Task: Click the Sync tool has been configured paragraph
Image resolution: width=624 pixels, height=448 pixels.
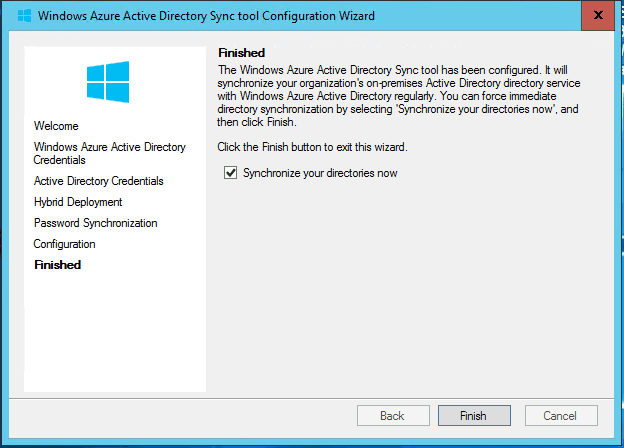Action: click(x=398, y=96)
